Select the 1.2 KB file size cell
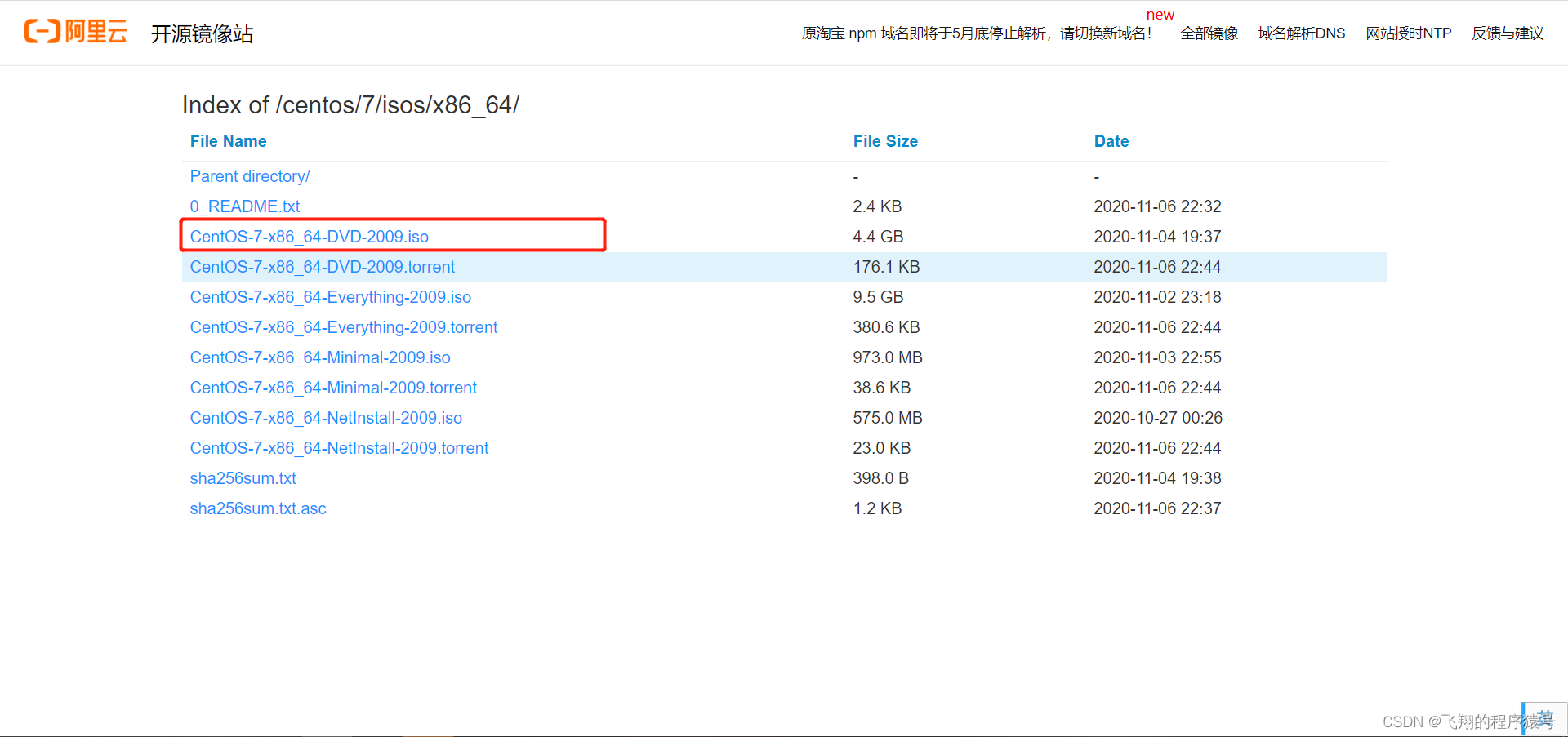Screen dimensions: 1568x737 click(x=877, y=508)
